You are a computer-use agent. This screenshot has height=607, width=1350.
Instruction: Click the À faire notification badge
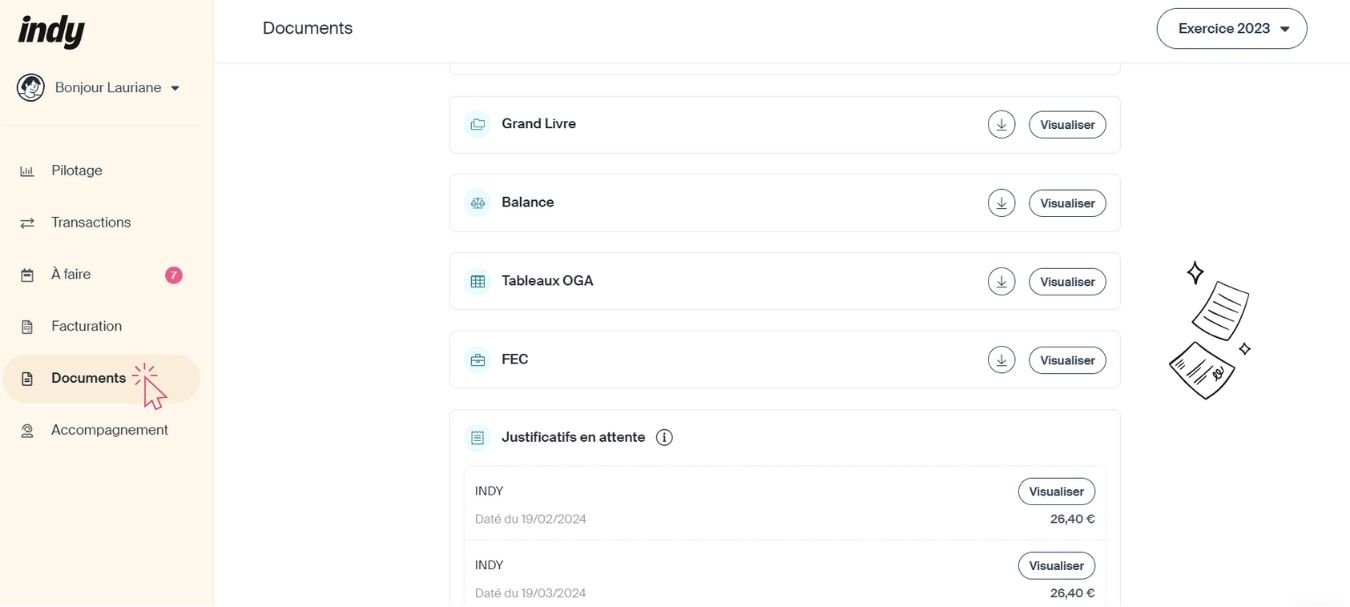pyautogui.click(x=173, y=275)
